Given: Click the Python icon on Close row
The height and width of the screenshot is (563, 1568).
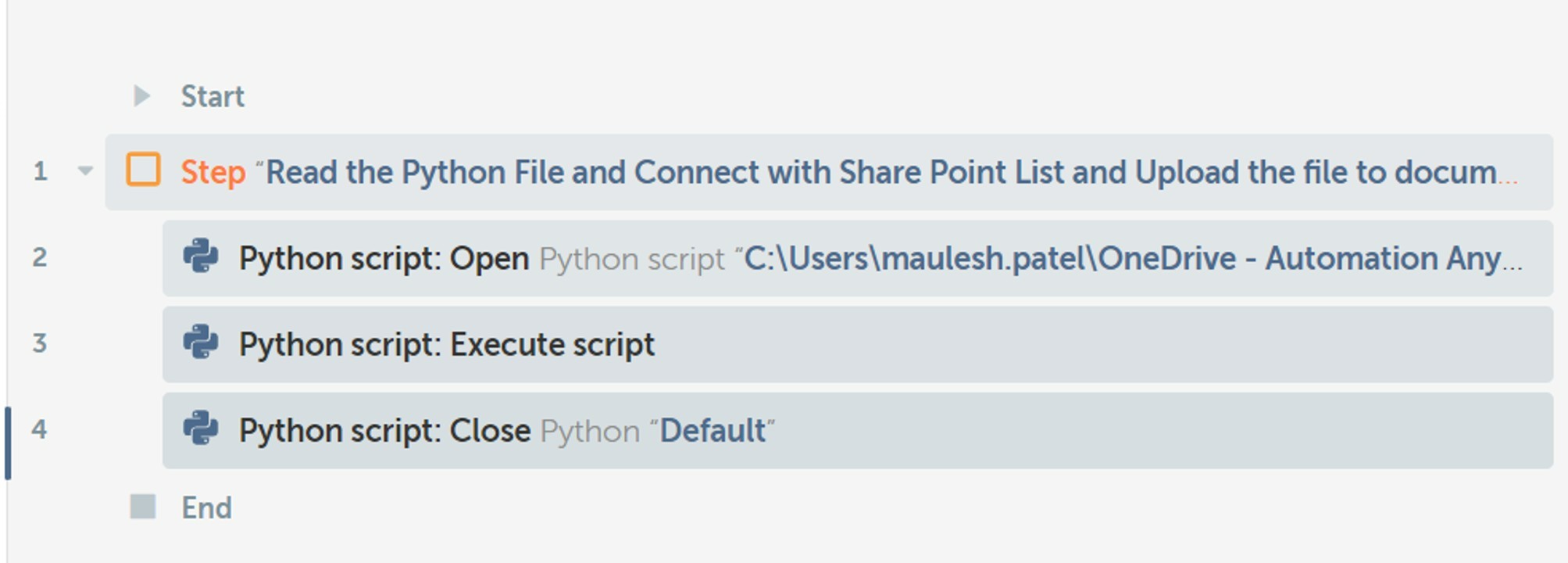Looking at the screenshot, I should (x=201, y=429).
